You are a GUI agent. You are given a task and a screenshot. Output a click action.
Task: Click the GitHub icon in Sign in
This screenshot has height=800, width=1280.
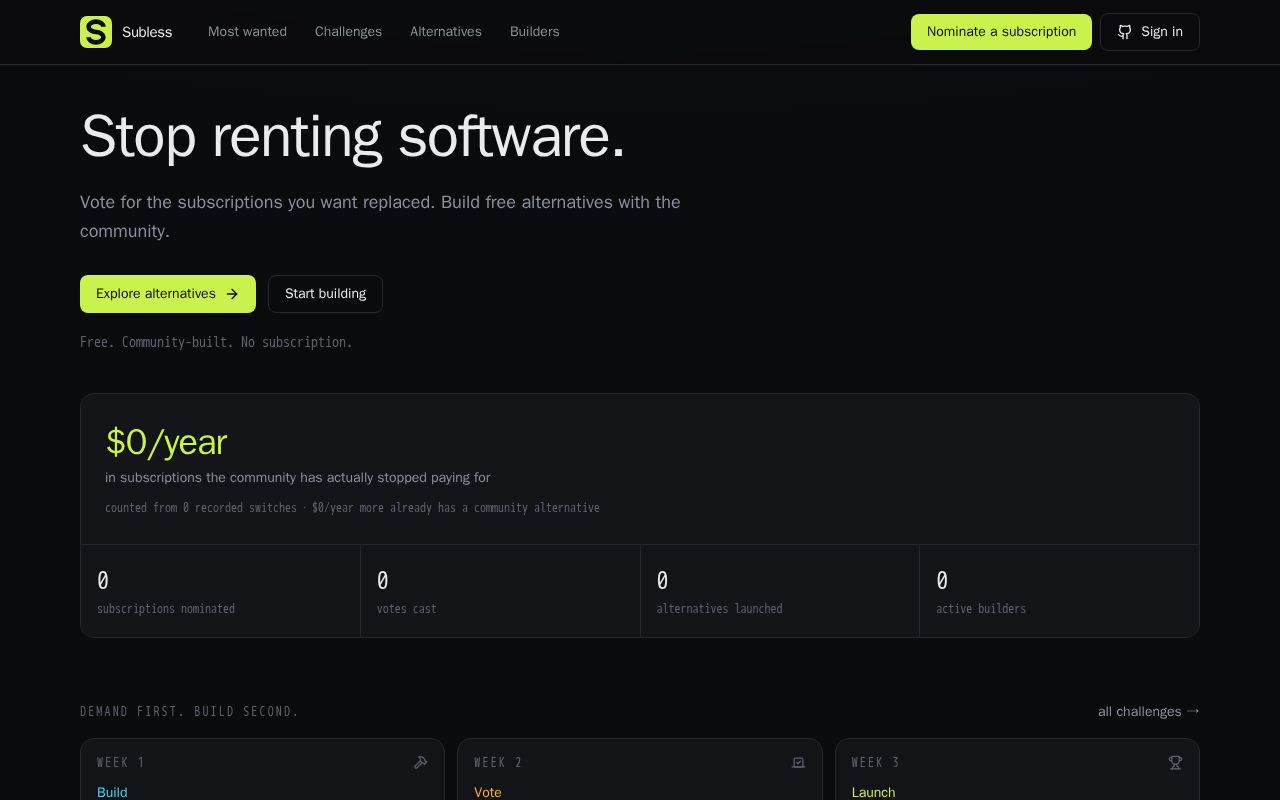tap(1125, 32)
